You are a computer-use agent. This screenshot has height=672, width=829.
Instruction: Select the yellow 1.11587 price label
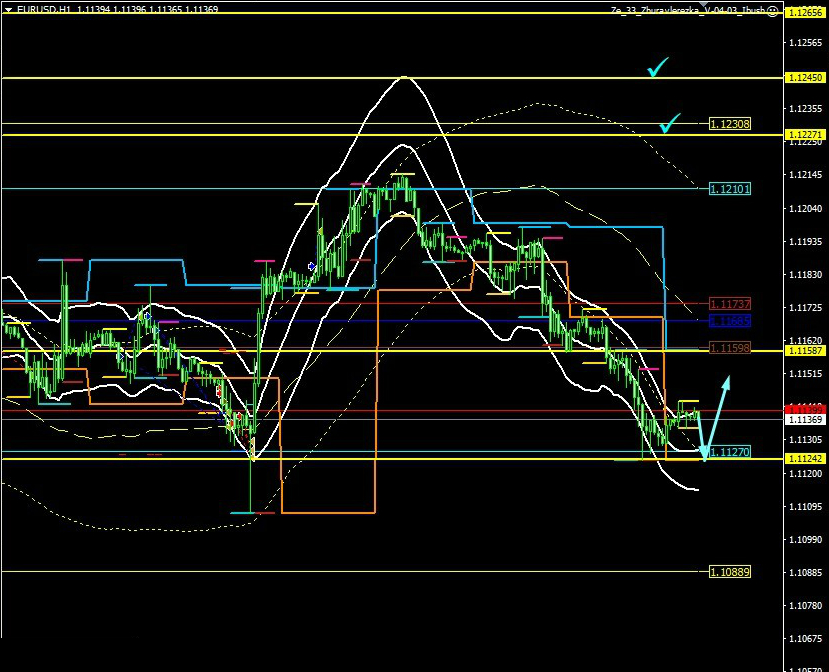(805, 351)
